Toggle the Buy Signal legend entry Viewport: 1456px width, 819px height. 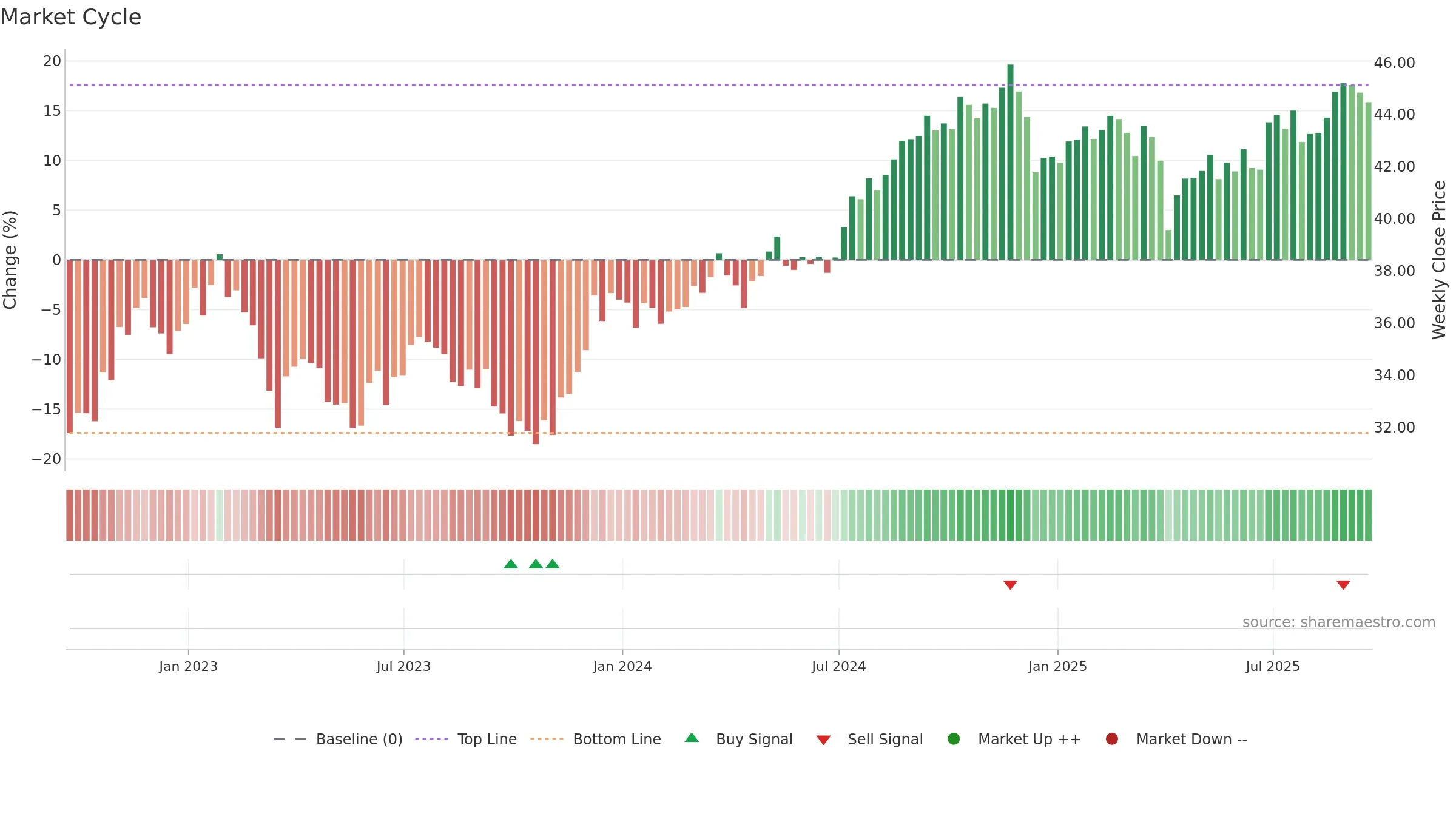pyautogui.click(x=738, y=739)
